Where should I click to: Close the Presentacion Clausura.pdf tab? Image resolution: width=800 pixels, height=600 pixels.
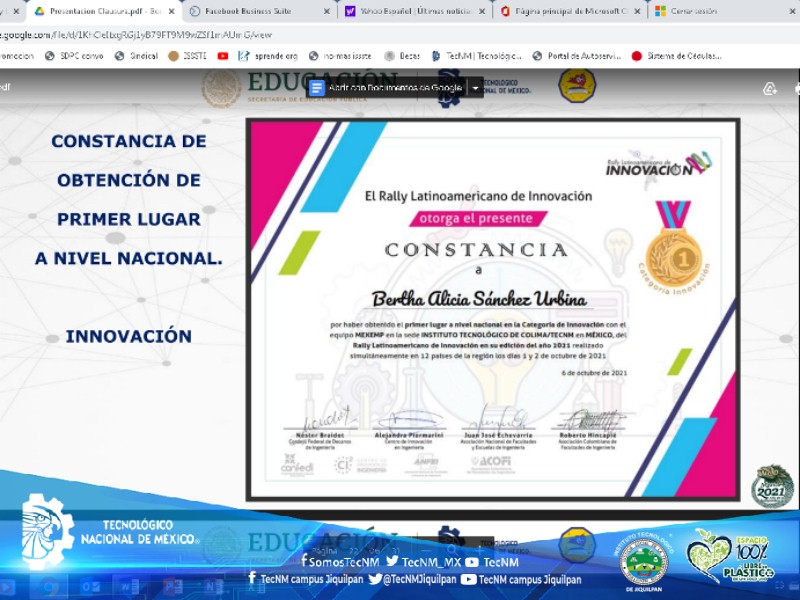[x=171, y=11]
